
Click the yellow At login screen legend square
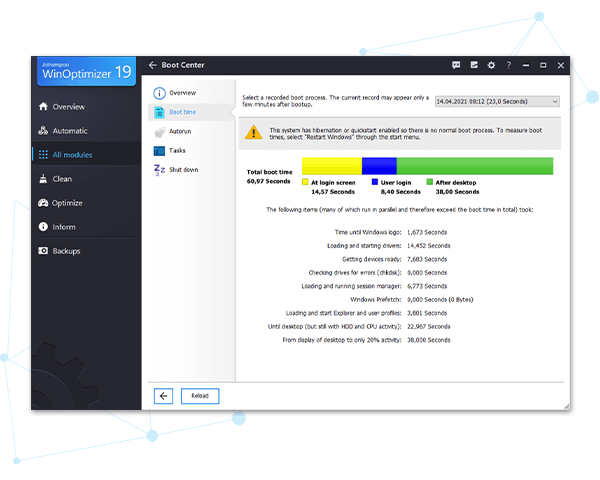pyautogui.click(x=305, y=182)
